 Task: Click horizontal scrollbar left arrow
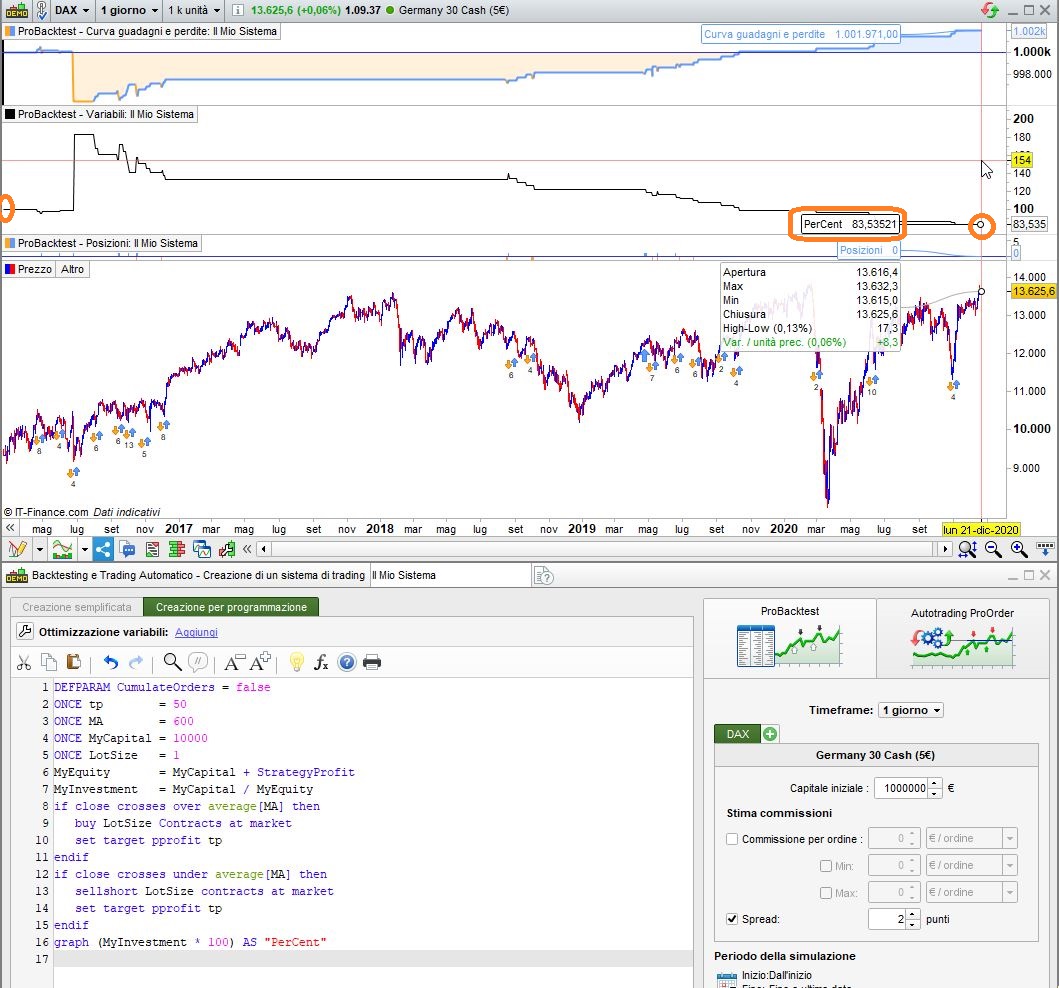263,549
